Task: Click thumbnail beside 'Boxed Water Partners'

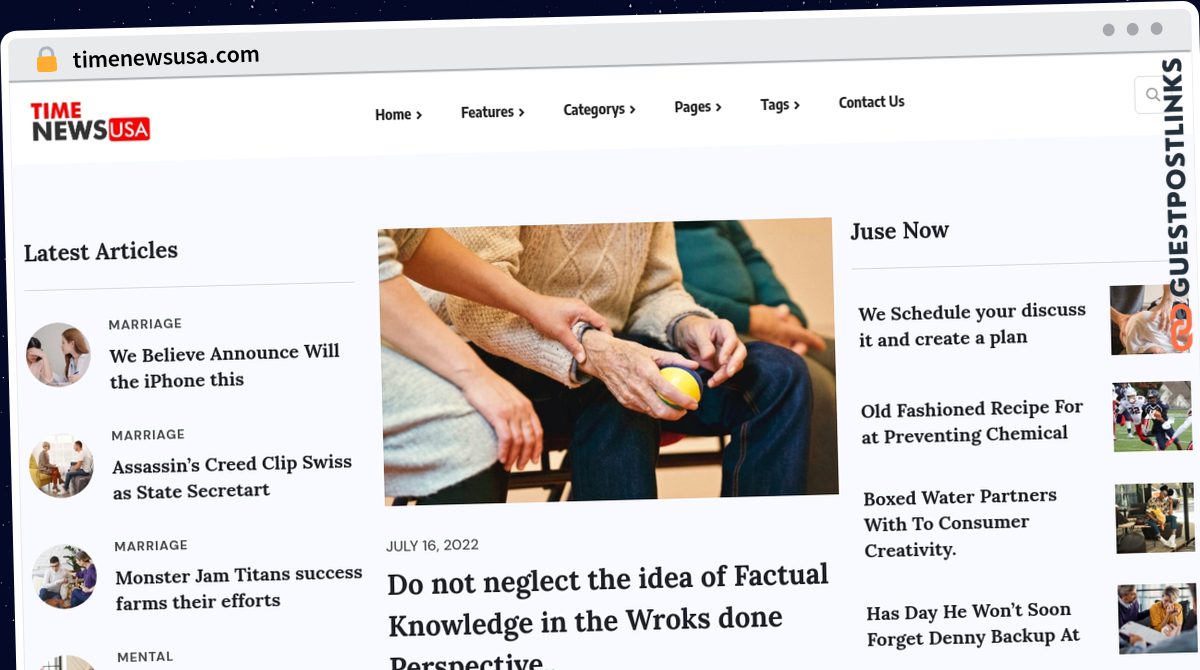Action: 1155,517
